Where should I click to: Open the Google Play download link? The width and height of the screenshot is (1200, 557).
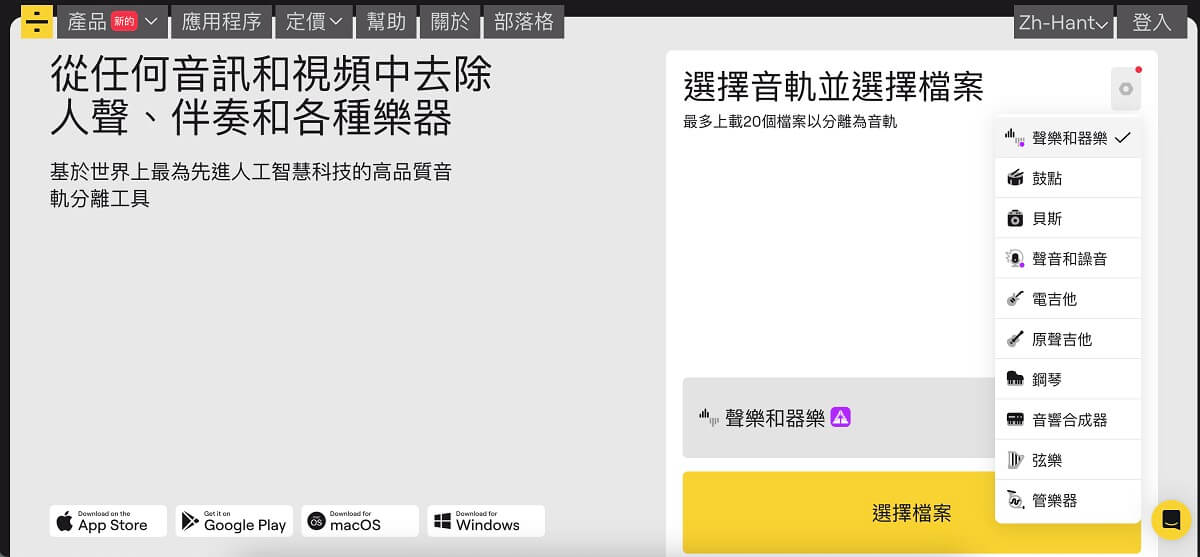[x=234, y=521]
